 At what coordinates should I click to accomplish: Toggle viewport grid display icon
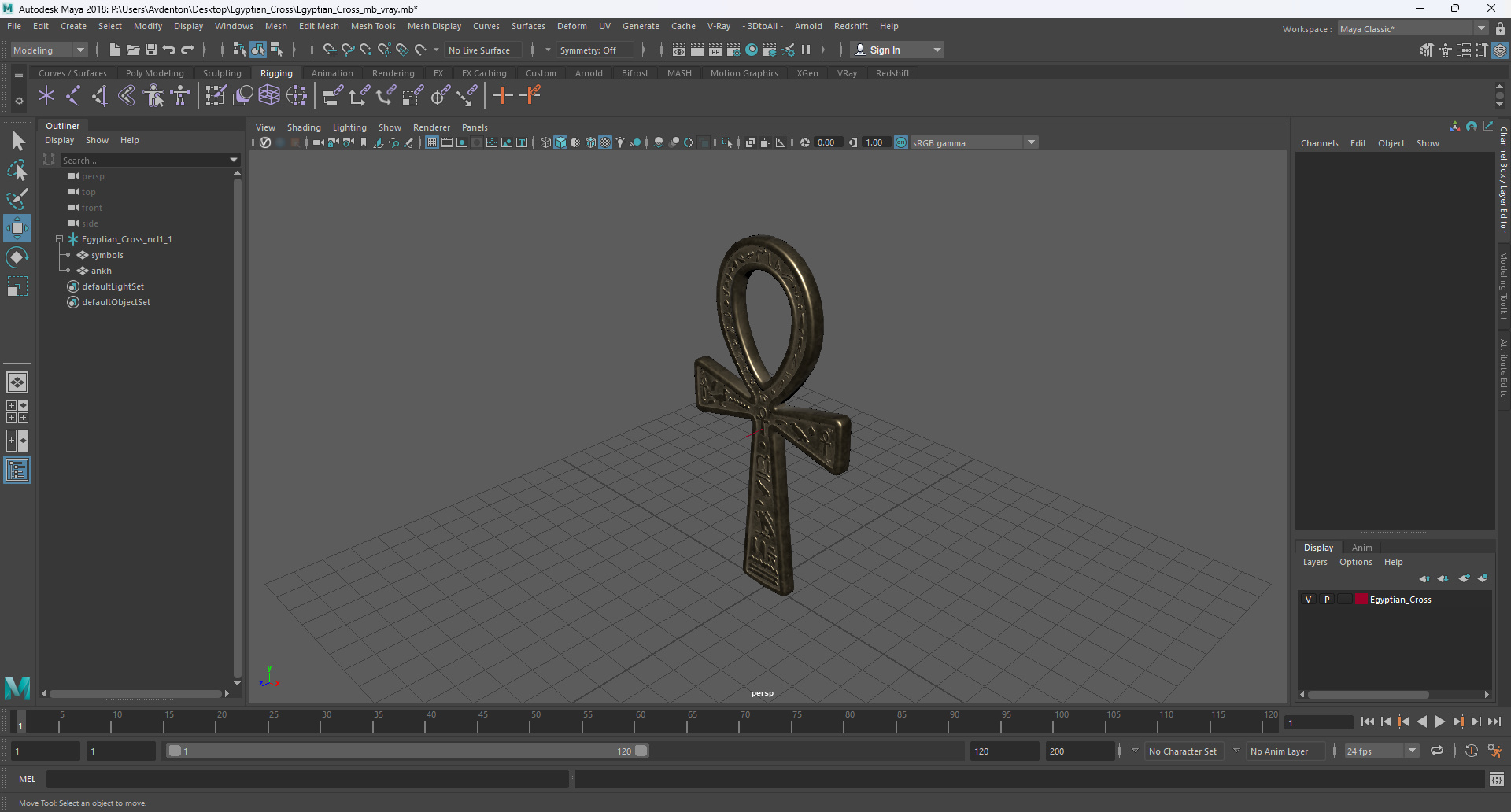tap(432, 142)
